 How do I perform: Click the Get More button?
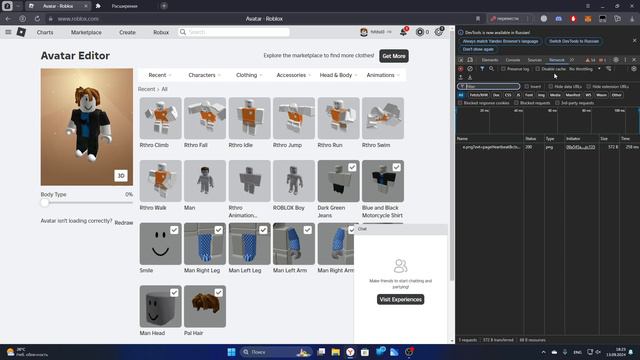pyautogui.click(x=394, y=56)
